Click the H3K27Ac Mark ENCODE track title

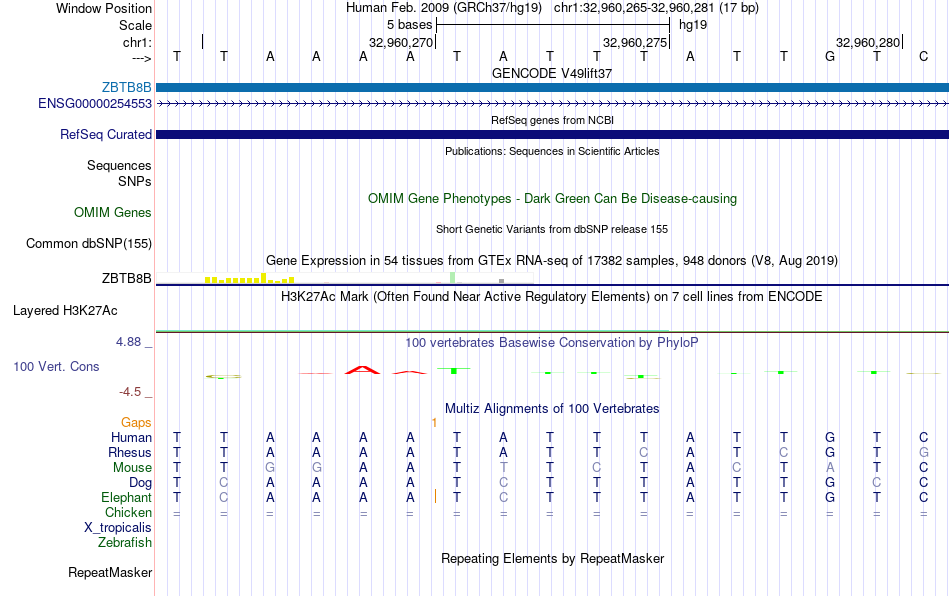[x=552, y=297]
